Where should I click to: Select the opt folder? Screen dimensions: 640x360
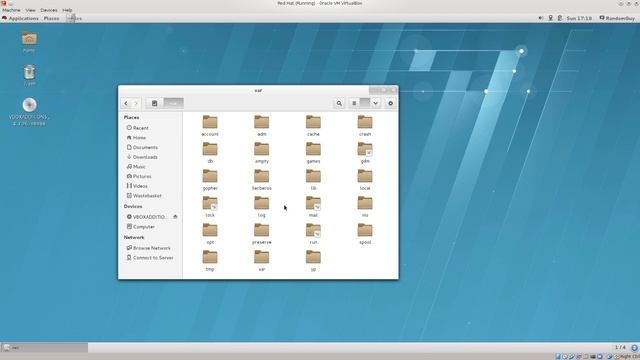click(x=210, y=234)
